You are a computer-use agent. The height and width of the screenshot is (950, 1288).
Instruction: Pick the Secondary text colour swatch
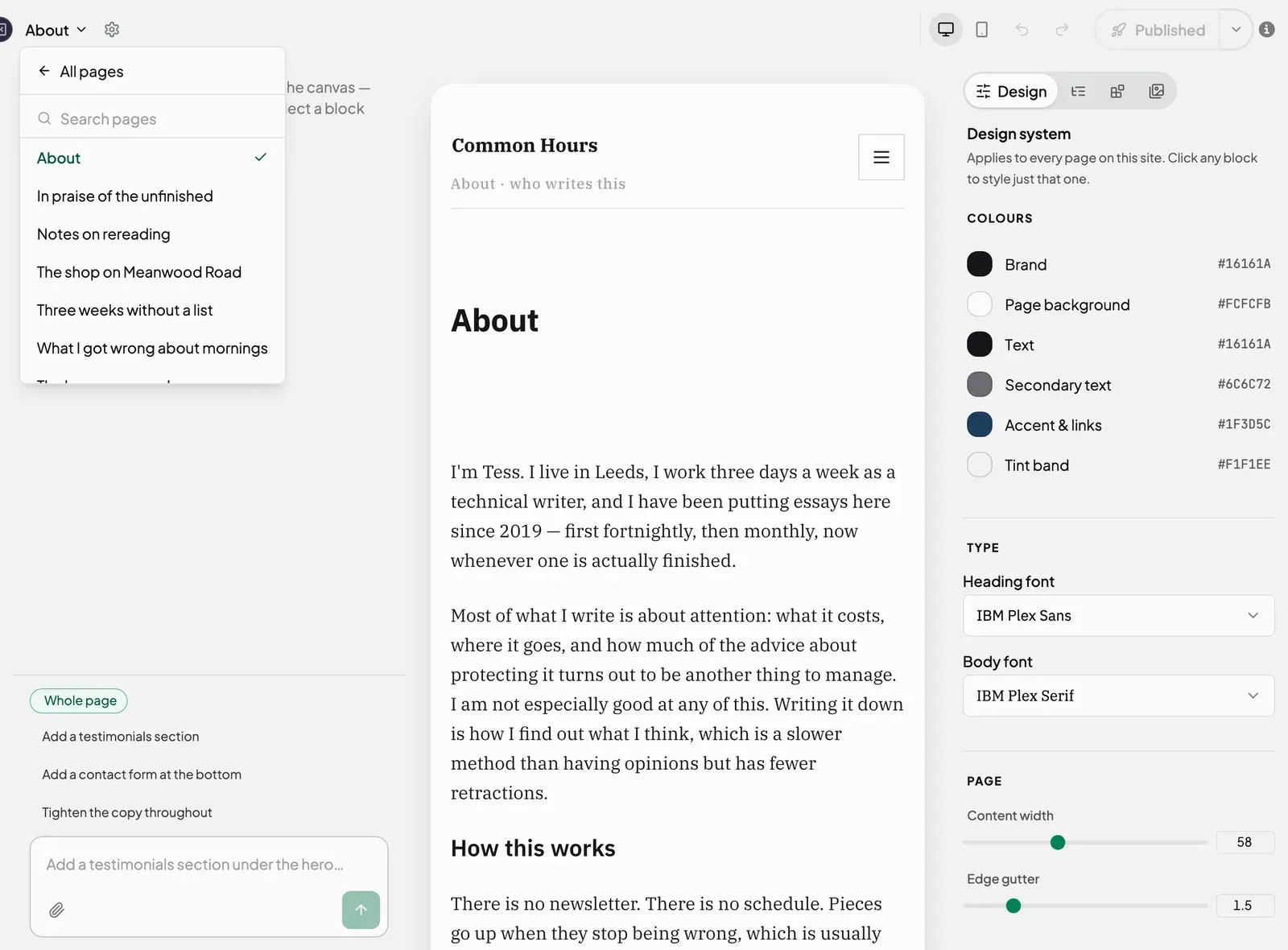pyautogui.click(x=980, y=385)
